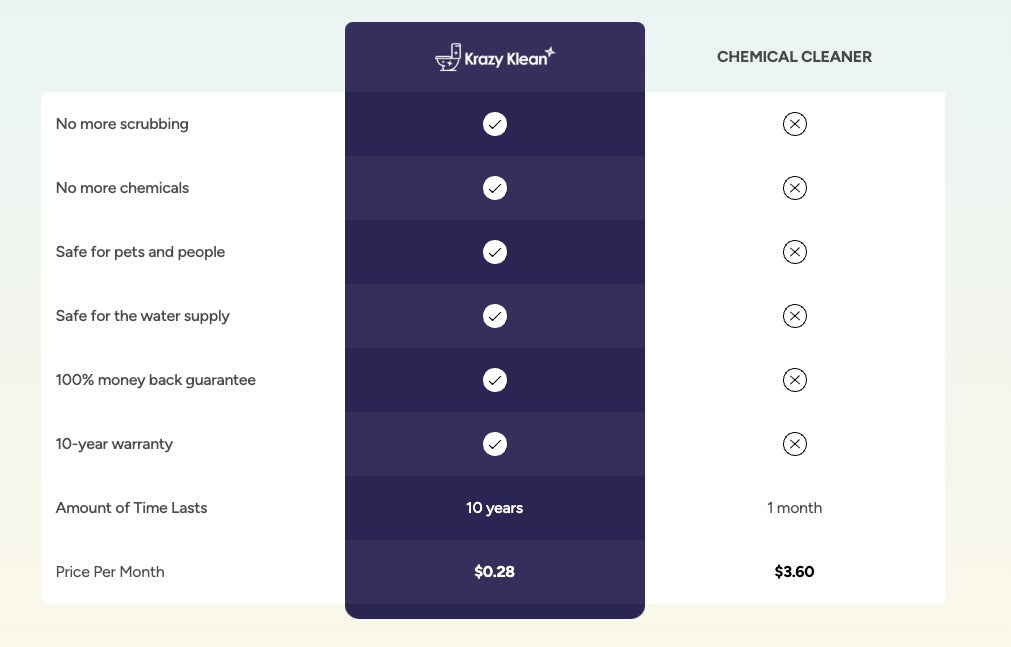Select the 10 years value cell
1011x647 pixels.
click(495, 508)
